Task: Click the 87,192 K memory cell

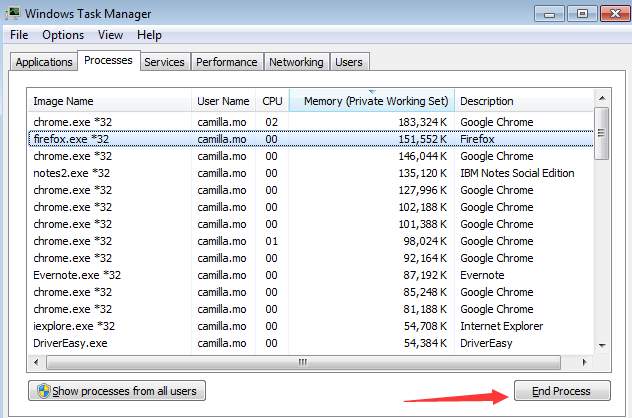Action: pos(425,275)
